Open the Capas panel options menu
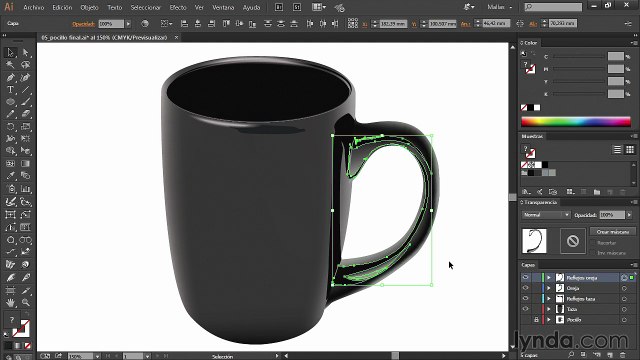Screen dimensions: 640x360 pos(633,265)
